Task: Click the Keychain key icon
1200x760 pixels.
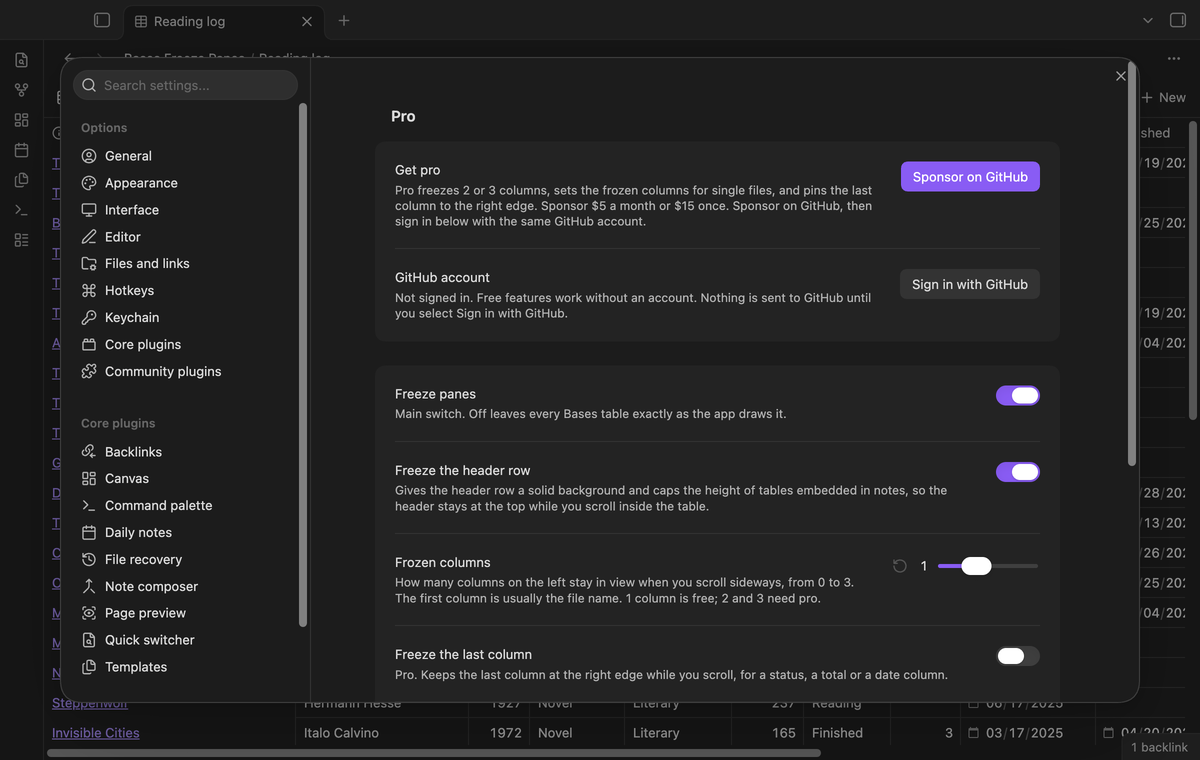Action: pyautogui.click(x=89, y=317)
